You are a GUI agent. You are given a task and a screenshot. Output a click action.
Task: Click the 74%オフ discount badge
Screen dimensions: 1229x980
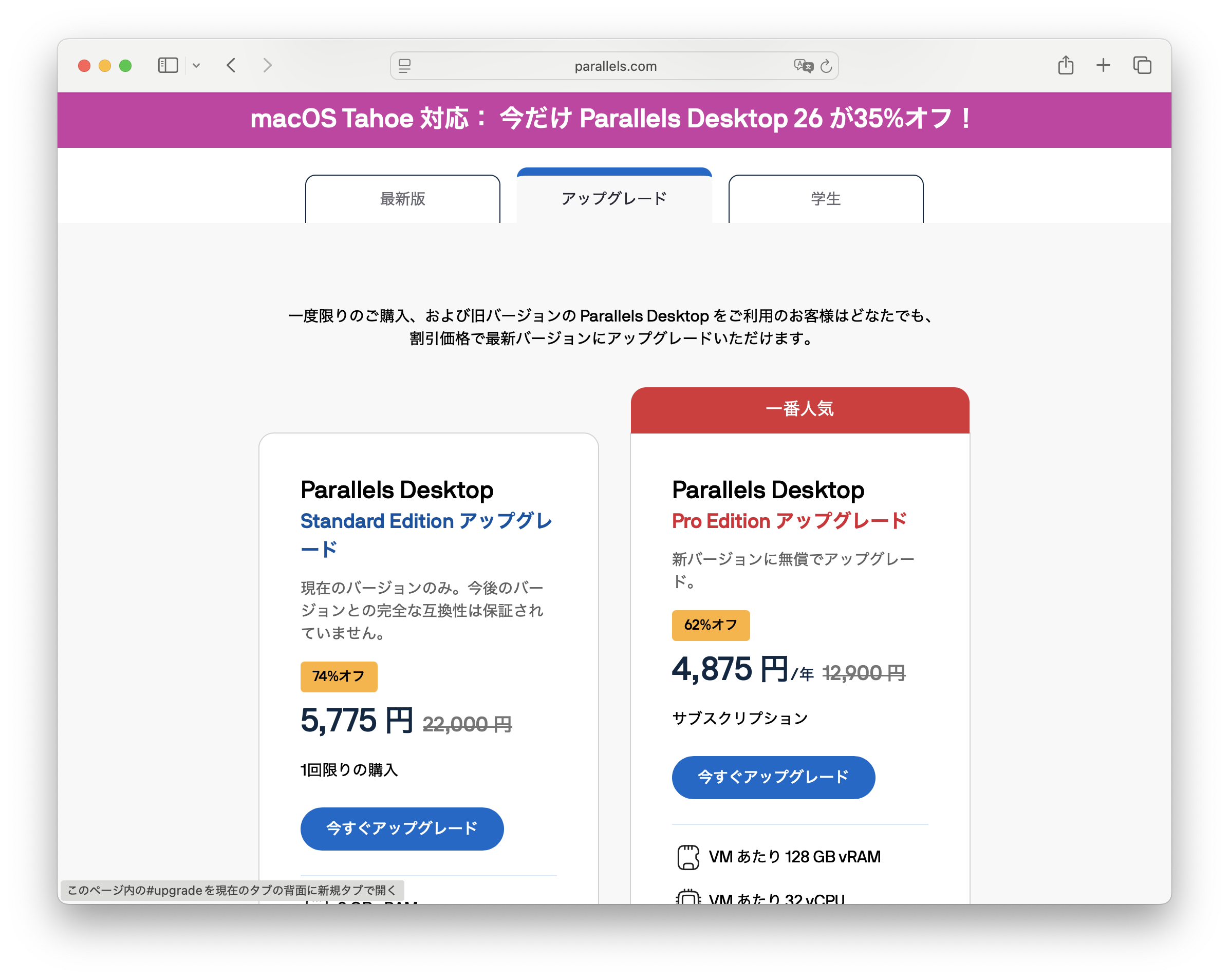(x=339, y=676)
